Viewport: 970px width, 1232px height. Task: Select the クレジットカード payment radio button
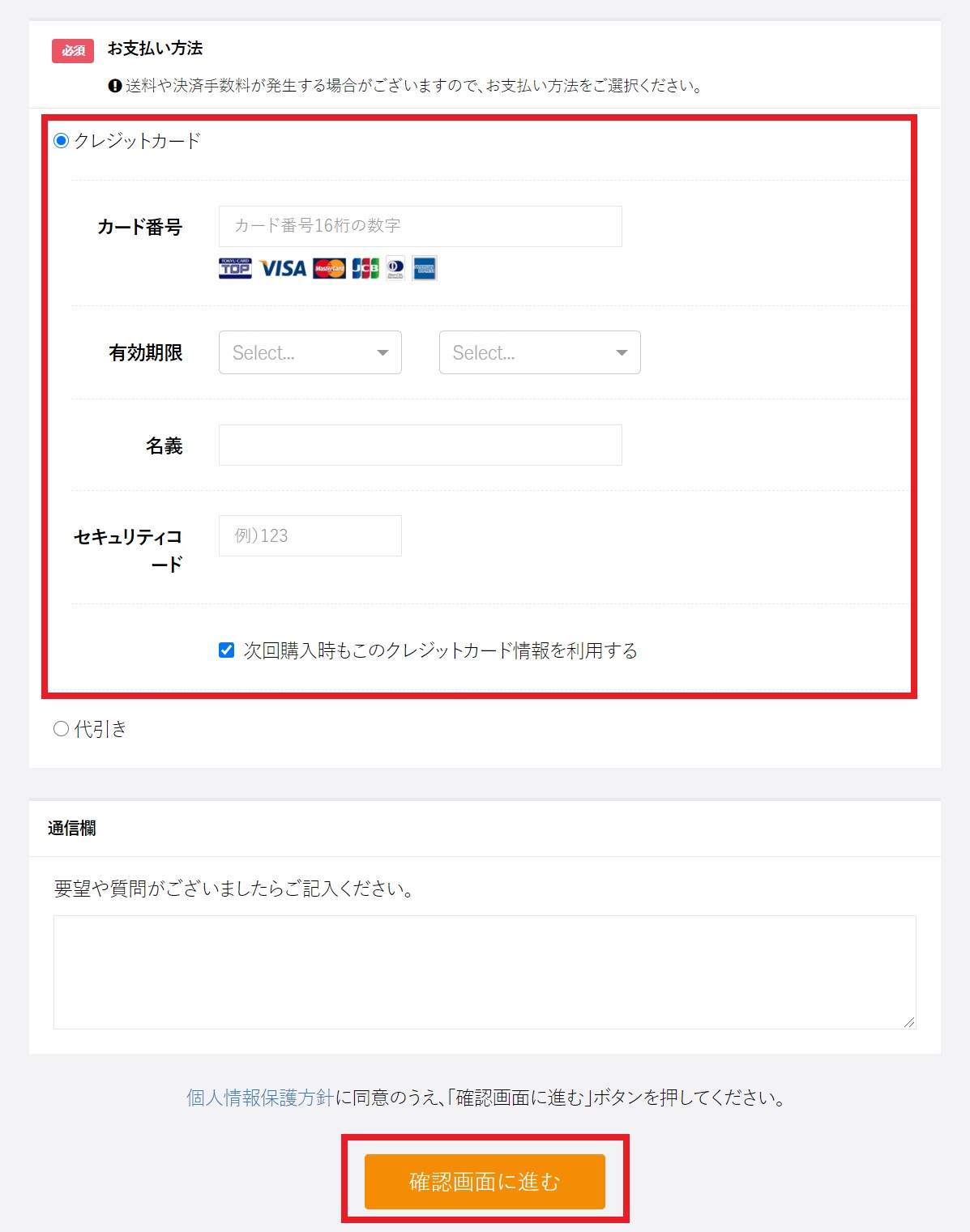pyautogui.click(x=61, y=141)
